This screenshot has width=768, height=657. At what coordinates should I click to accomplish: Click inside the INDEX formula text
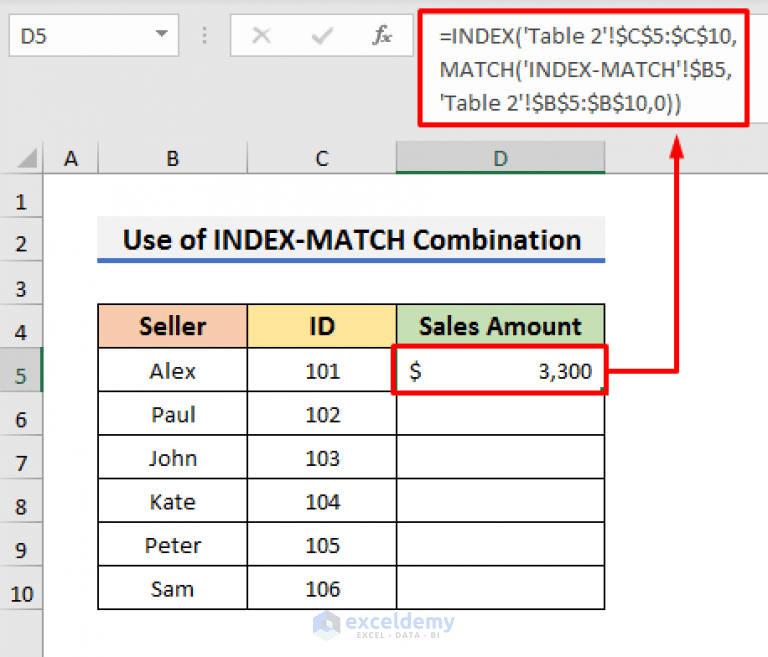tap(586, 68)
